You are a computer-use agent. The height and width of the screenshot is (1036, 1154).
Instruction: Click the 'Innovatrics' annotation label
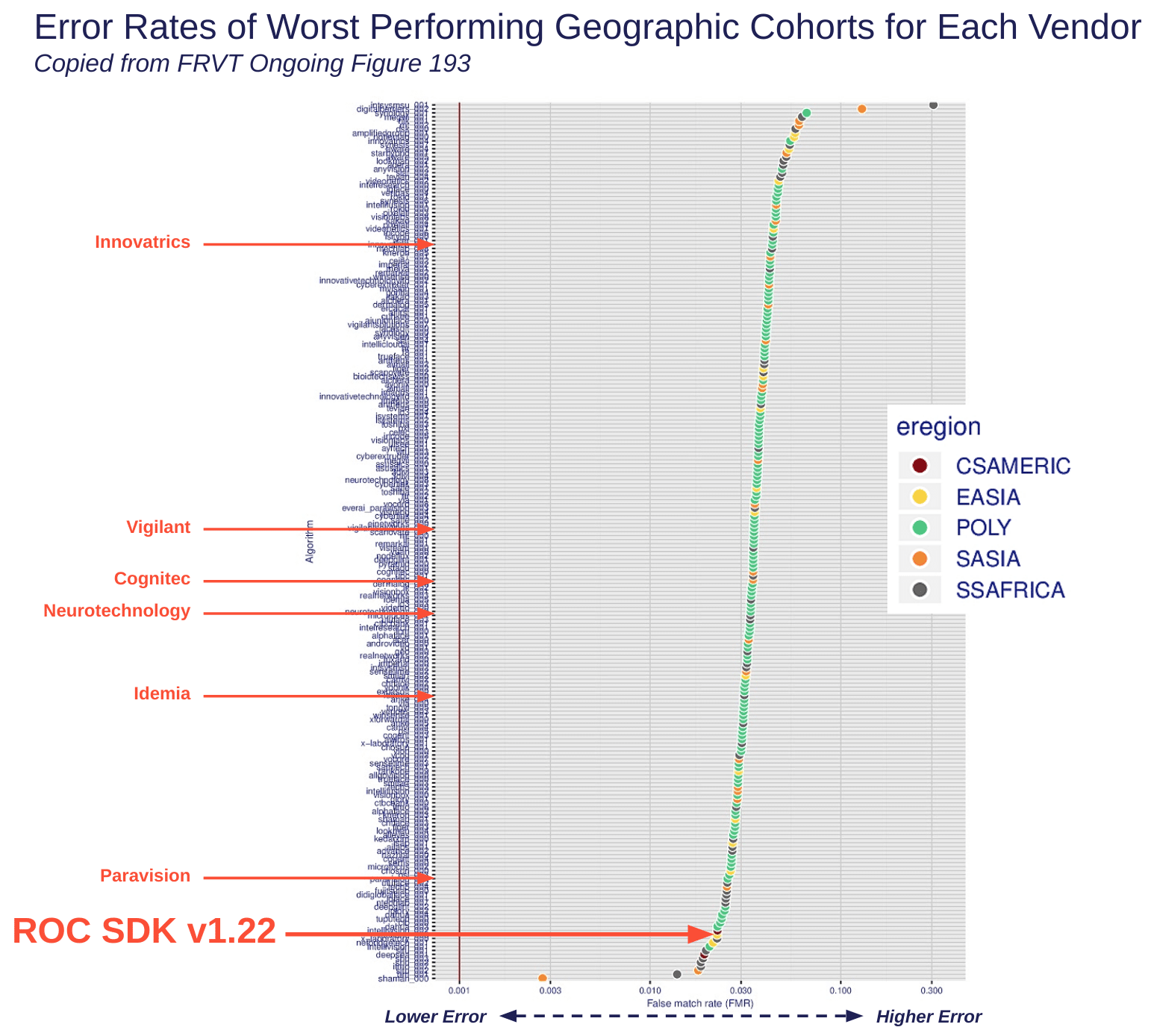click(143, 242)
